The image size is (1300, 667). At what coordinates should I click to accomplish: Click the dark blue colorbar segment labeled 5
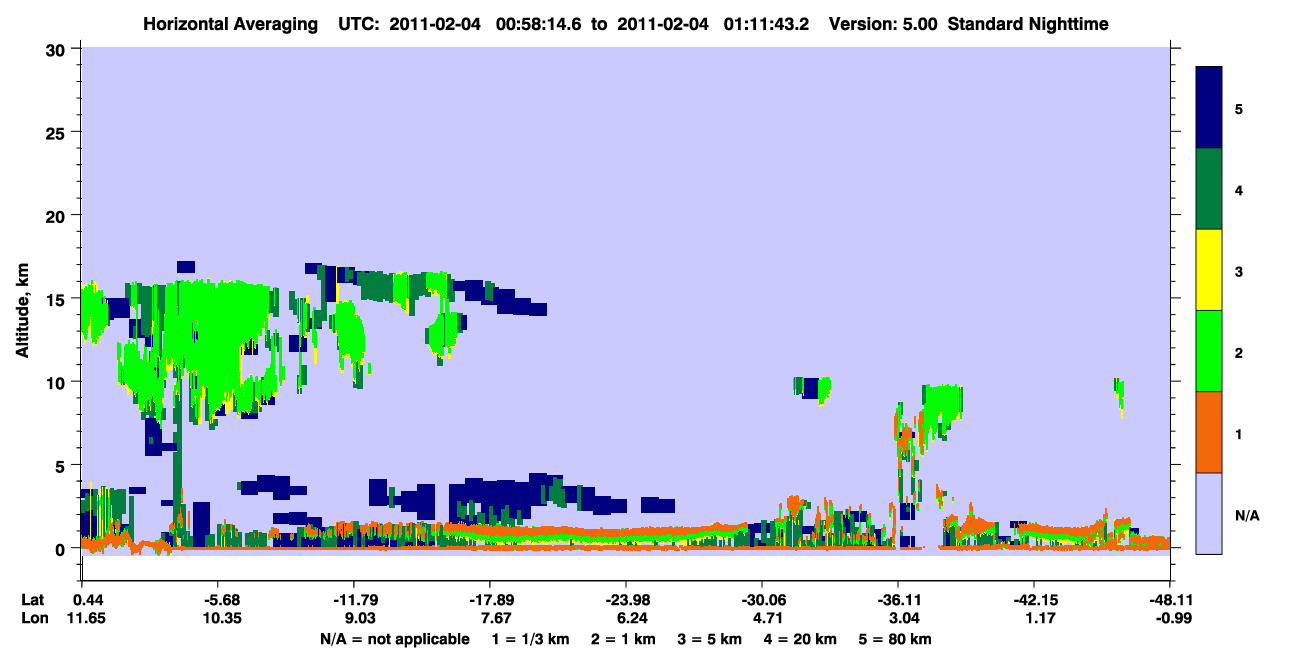point(1209,107)
